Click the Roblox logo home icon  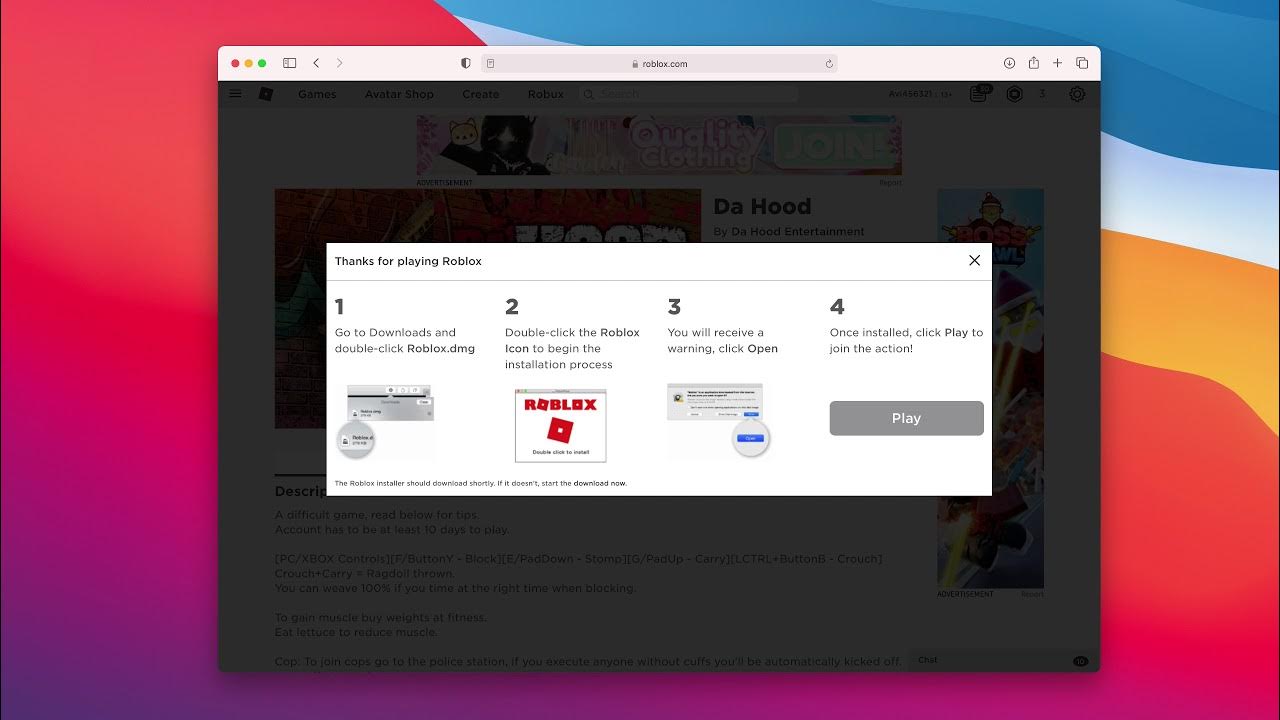(265, 94)
